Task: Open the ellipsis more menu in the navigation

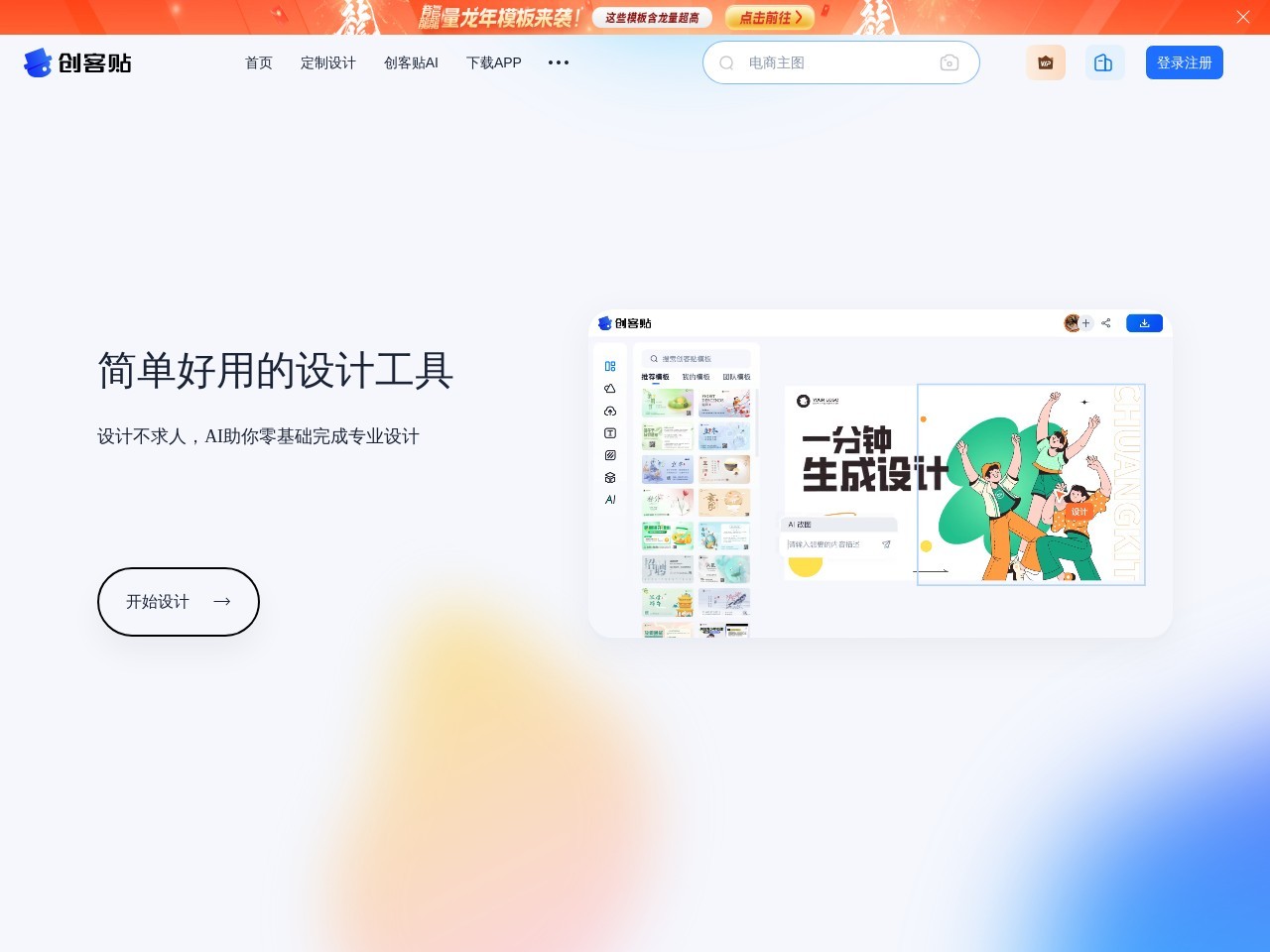Action: (558, 62)
